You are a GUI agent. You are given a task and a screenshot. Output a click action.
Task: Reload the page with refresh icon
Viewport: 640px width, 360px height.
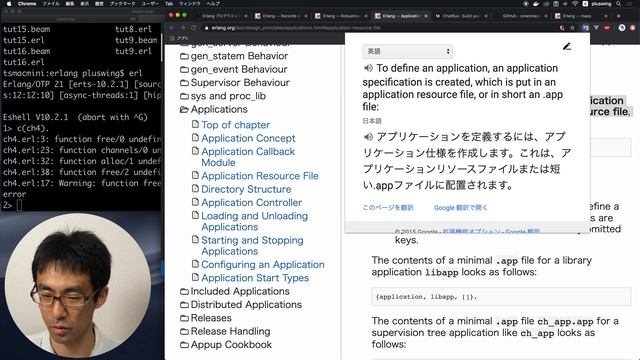193,28
